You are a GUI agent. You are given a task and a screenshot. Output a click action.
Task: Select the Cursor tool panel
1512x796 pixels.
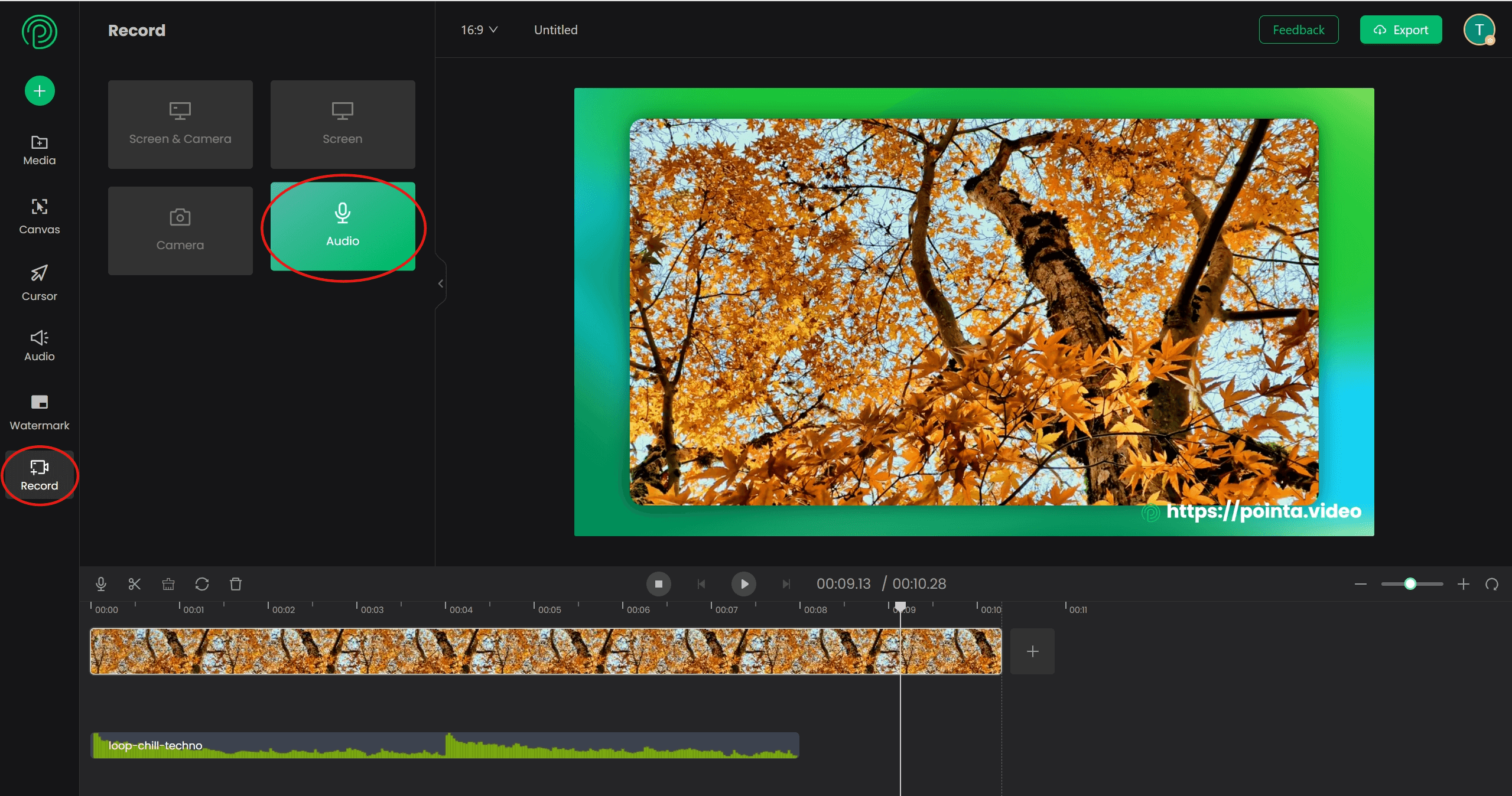click(39, 282)
